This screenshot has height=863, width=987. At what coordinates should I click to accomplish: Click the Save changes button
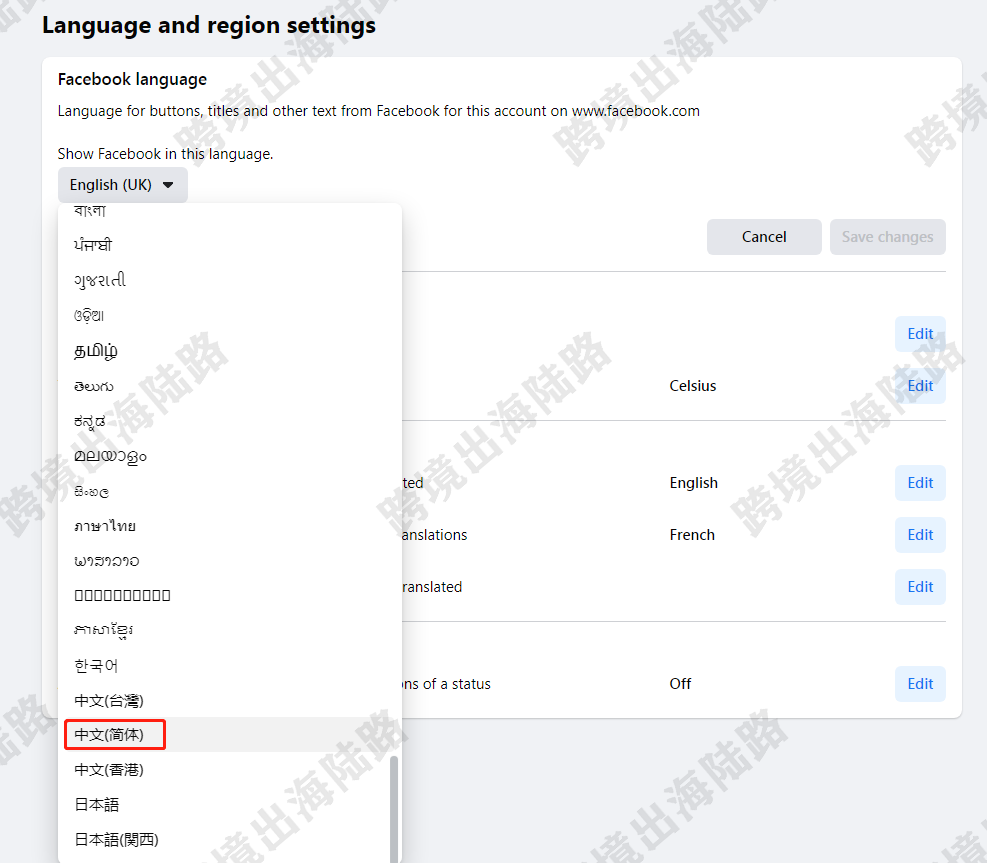point(887,237)
